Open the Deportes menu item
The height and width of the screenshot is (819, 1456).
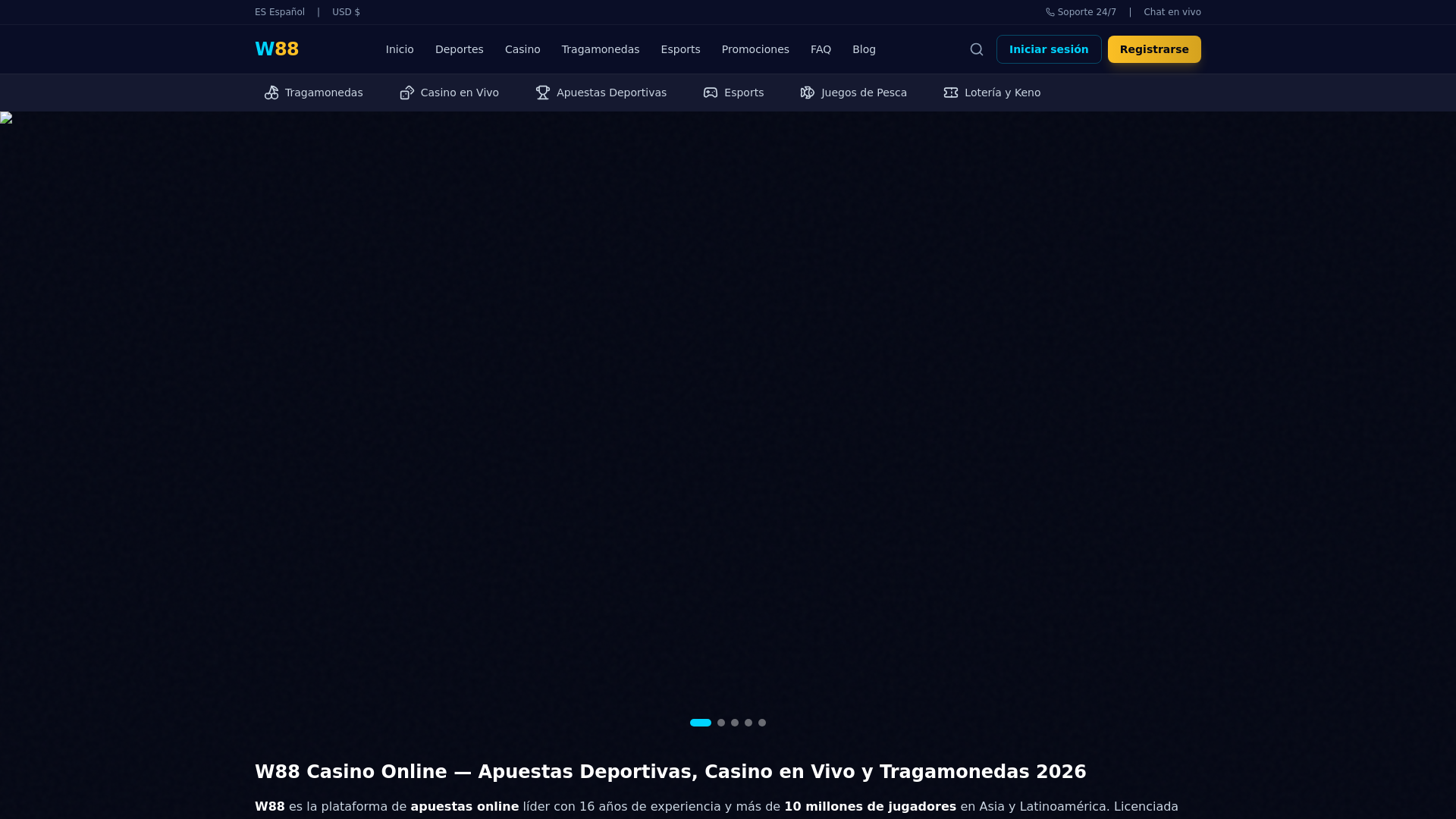[460, 49]
